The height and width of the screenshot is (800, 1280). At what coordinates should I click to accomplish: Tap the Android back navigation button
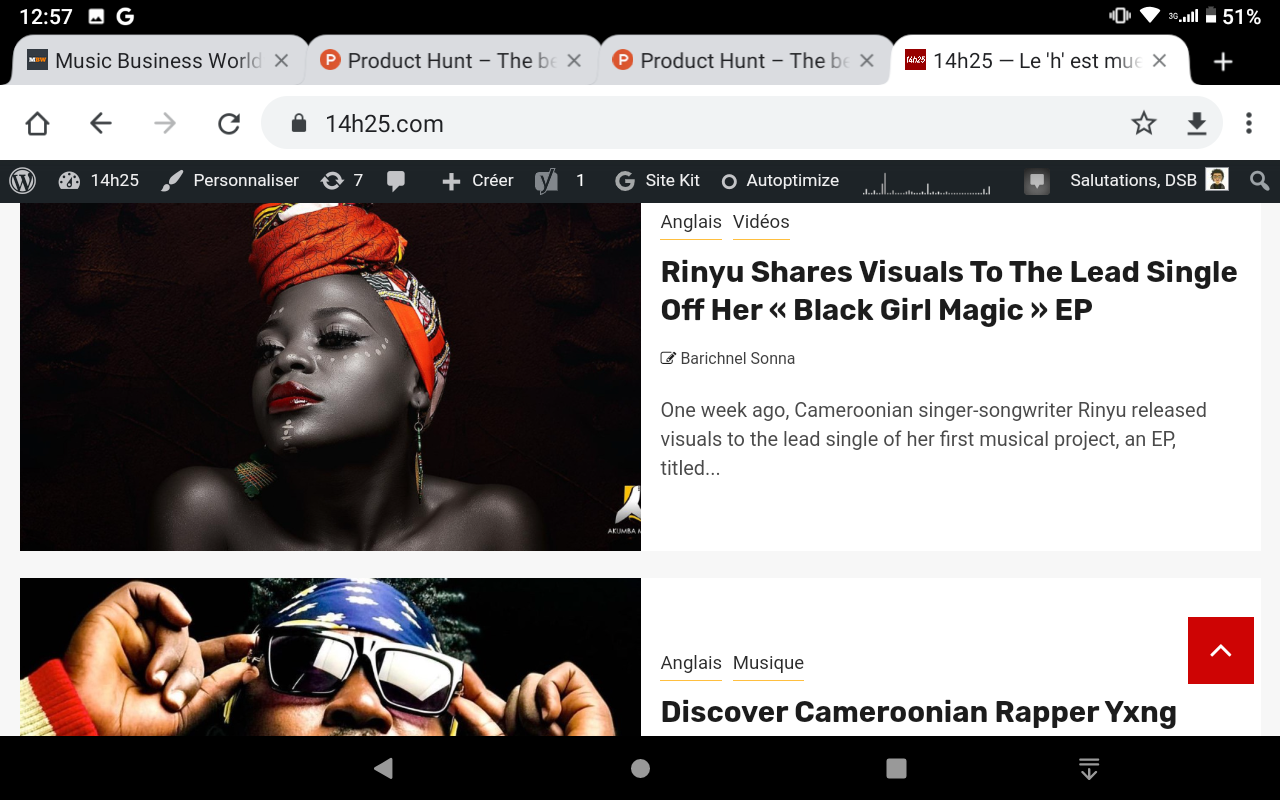pos(383,768)
